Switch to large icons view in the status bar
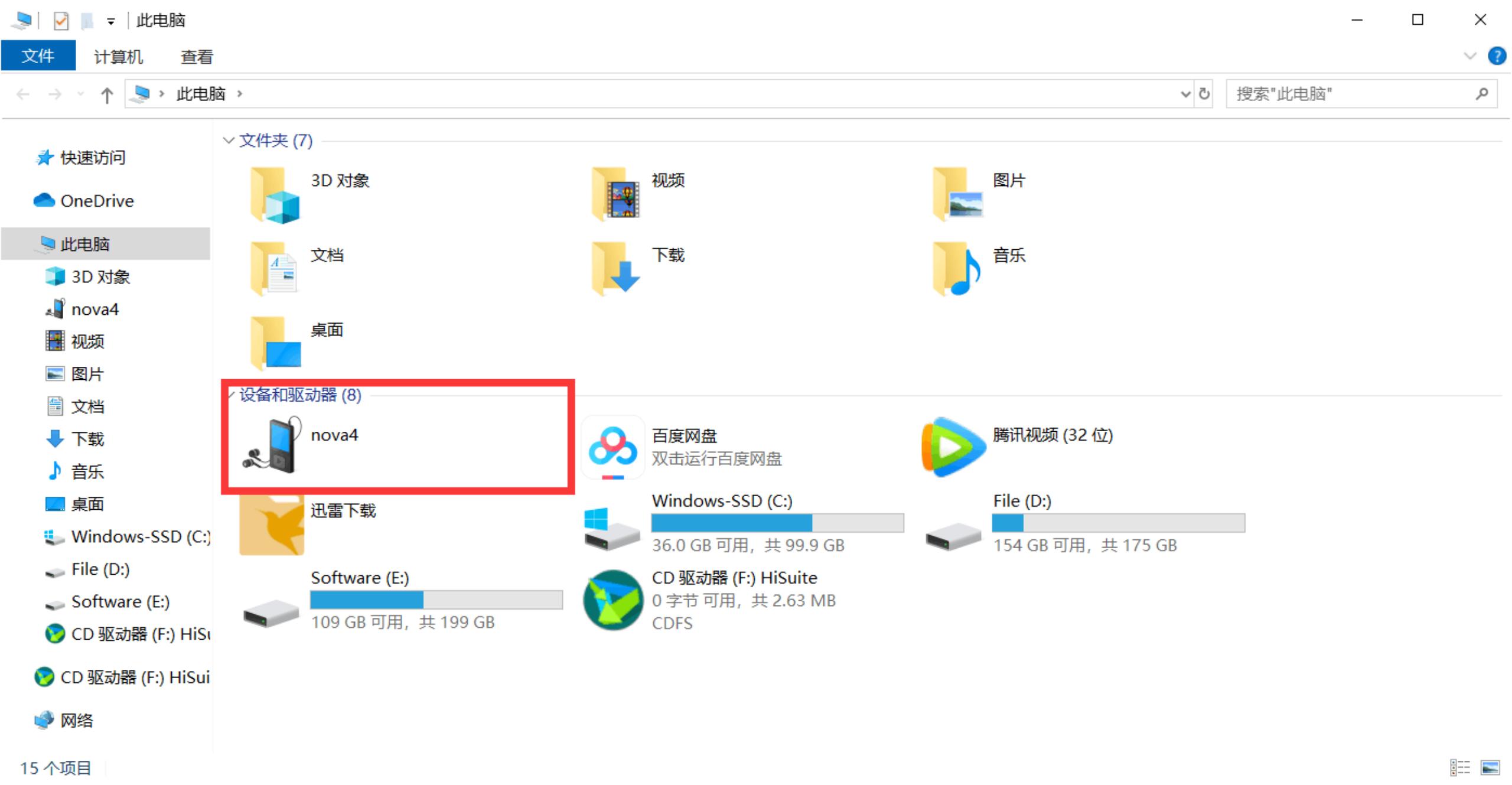The width and height of the screenshot is (1512, 785). [x=1490, y=767]
